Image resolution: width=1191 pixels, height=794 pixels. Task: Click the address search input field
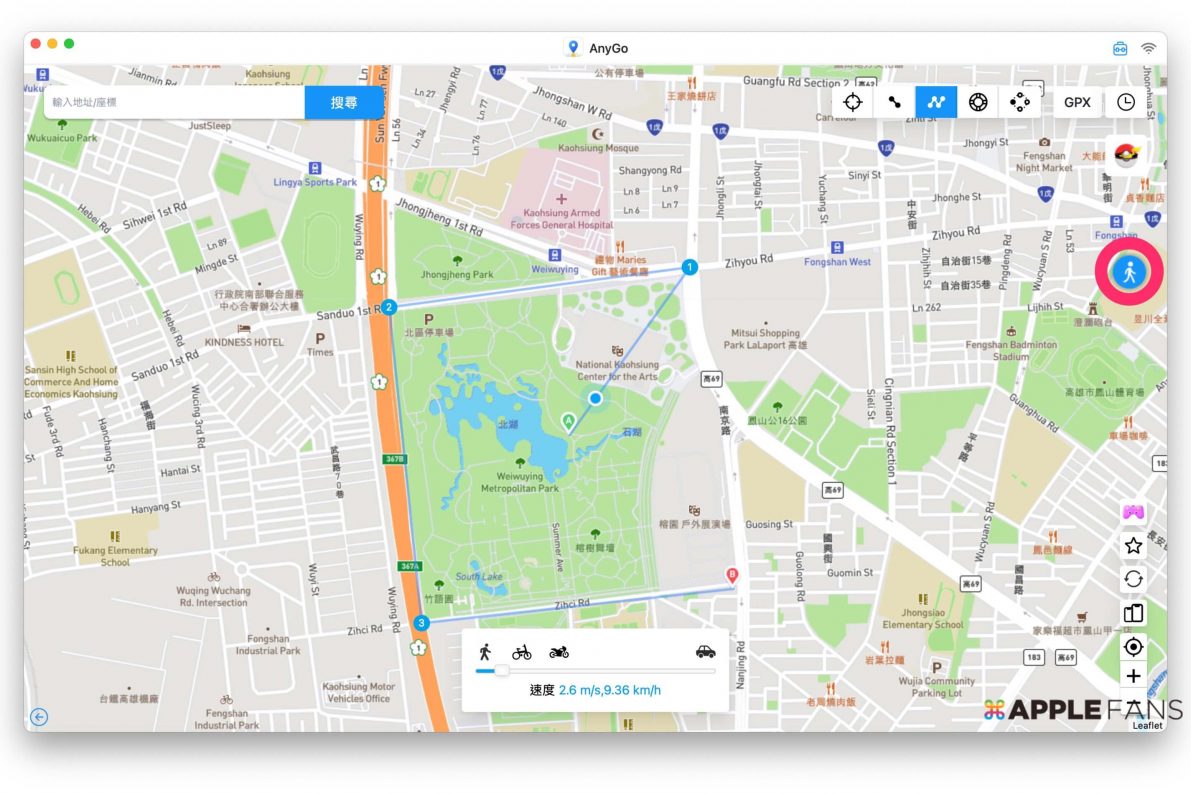coord(175,102)
